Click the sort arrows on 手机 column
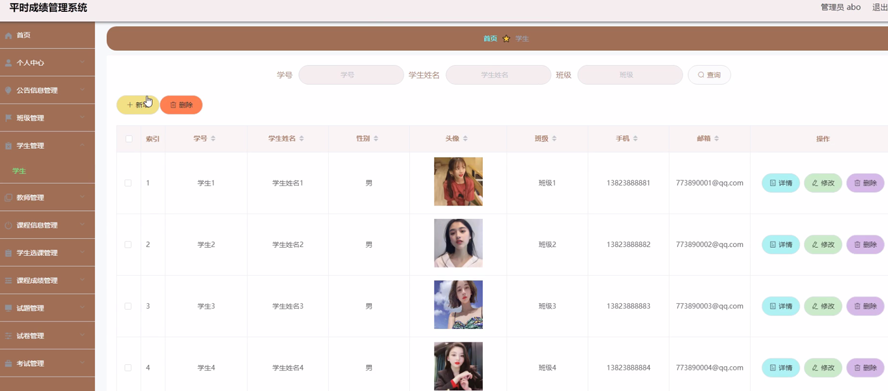 click(x=635, y=139)
